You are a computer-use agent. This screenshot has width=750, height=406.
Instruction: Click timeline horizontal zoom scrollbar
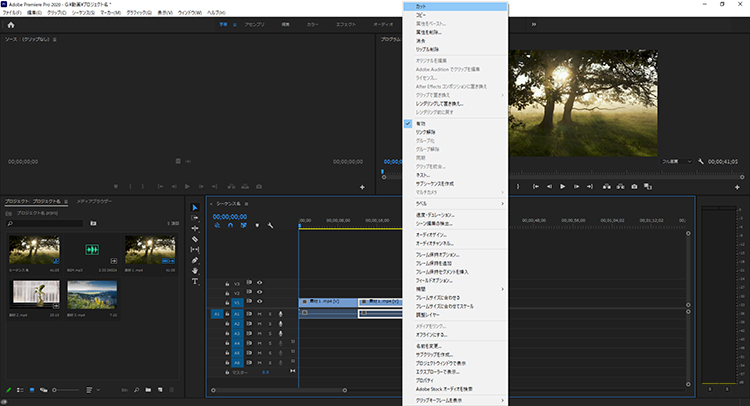[x=279, y=390]
